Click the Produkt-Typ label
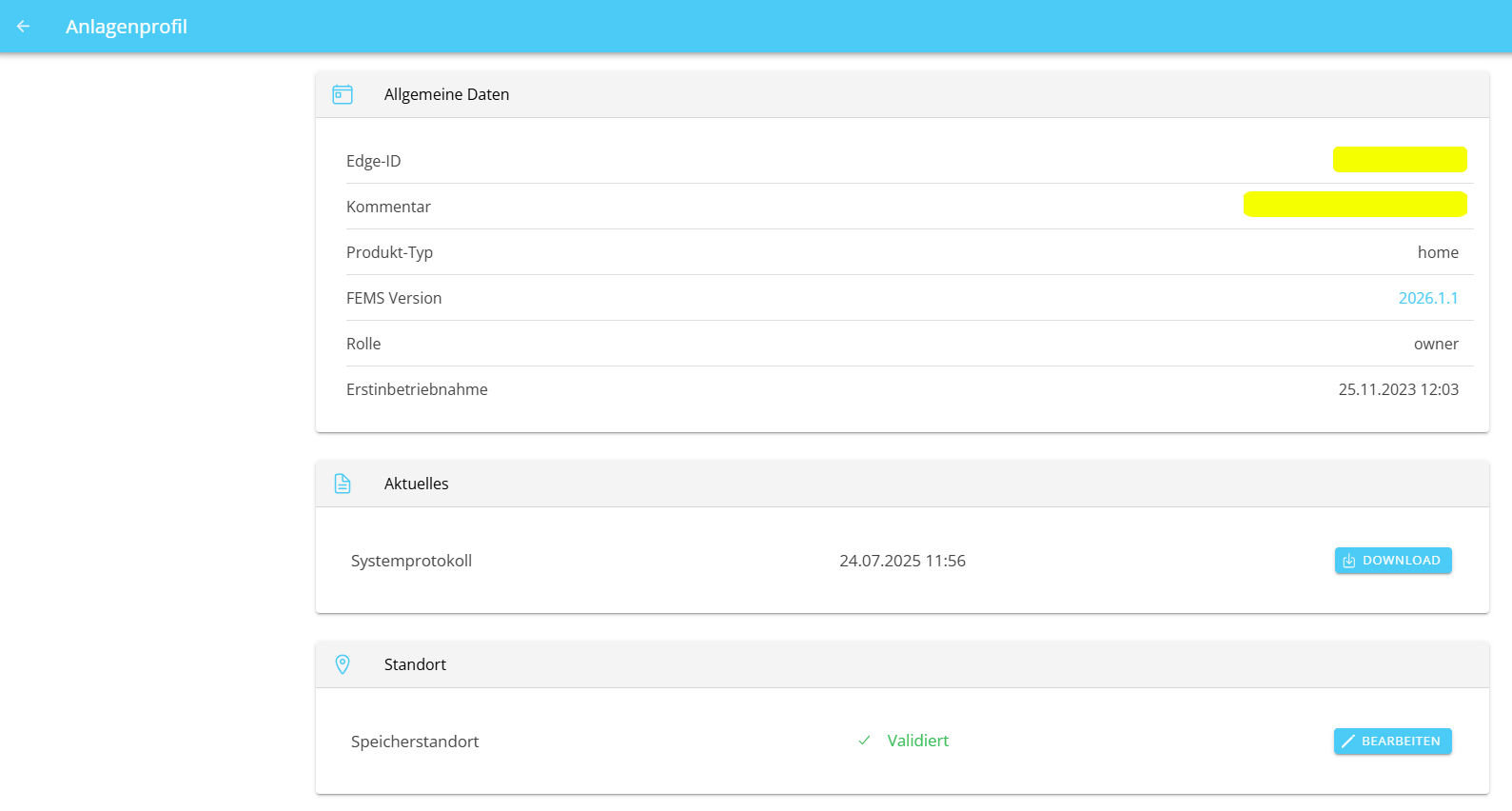1512x811 pixels. [389, 252]
